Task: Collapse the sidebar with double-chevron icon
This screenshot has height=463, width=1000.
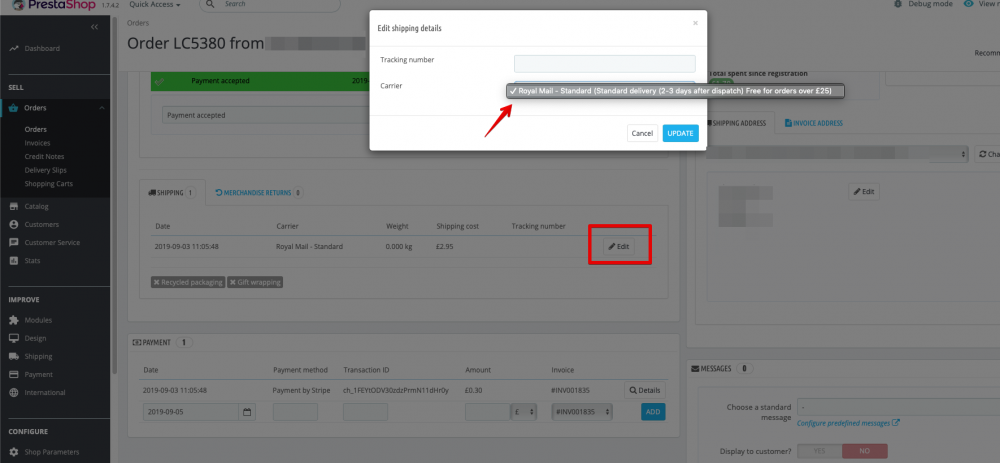Action: pos(94,27)
